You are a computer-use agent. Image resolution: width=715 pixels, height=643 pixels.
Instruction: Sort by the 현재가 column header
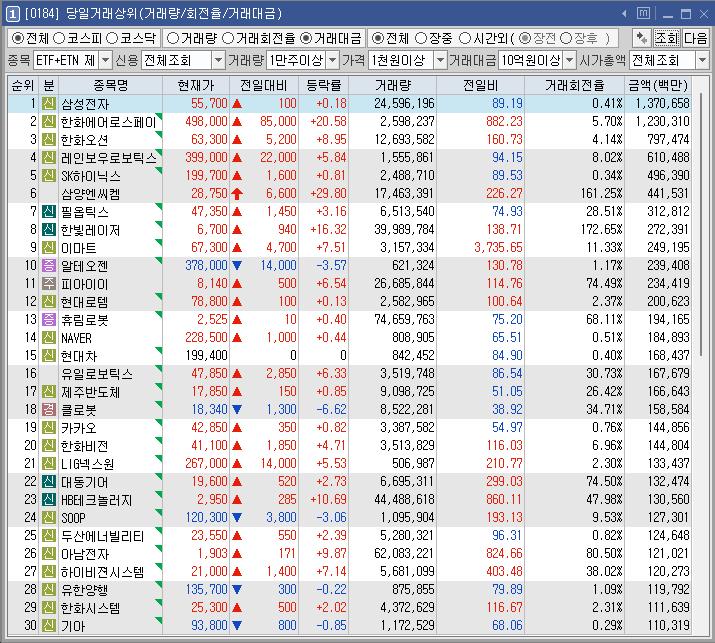click(x=196, y=85)
